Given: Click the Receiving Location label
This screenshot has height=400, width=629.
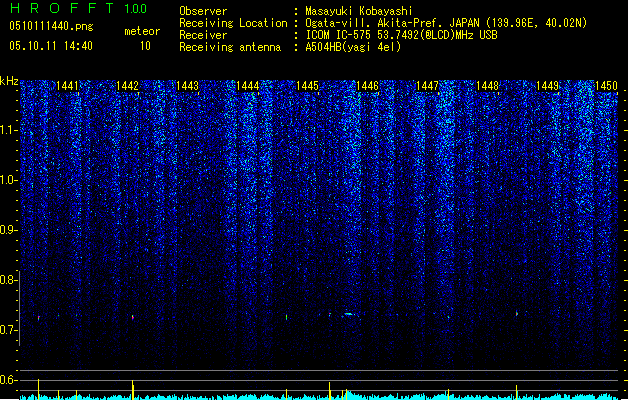Looking at the screenshot, I should tap(233, 23).
